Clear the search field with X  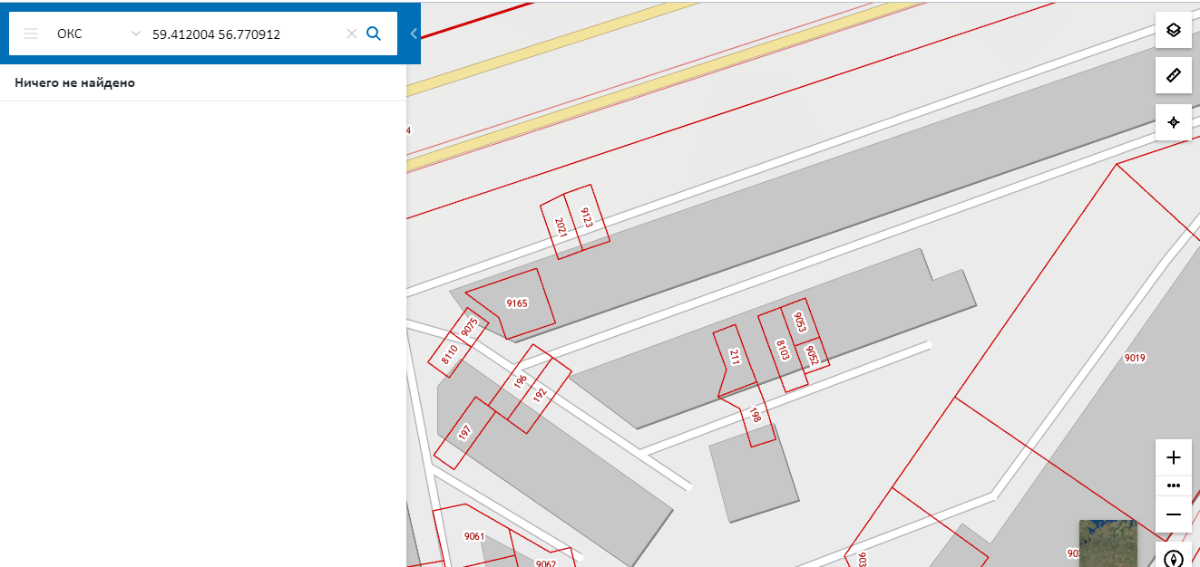(x=351, y=33)
